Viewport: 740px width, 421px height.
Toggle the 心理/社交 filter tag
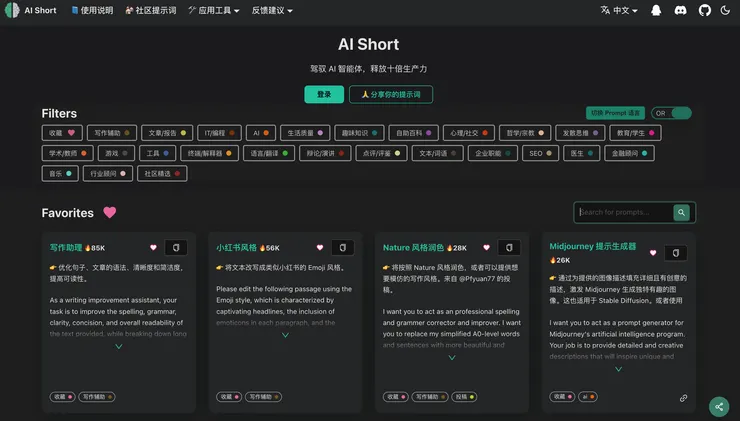click(469, 133)
